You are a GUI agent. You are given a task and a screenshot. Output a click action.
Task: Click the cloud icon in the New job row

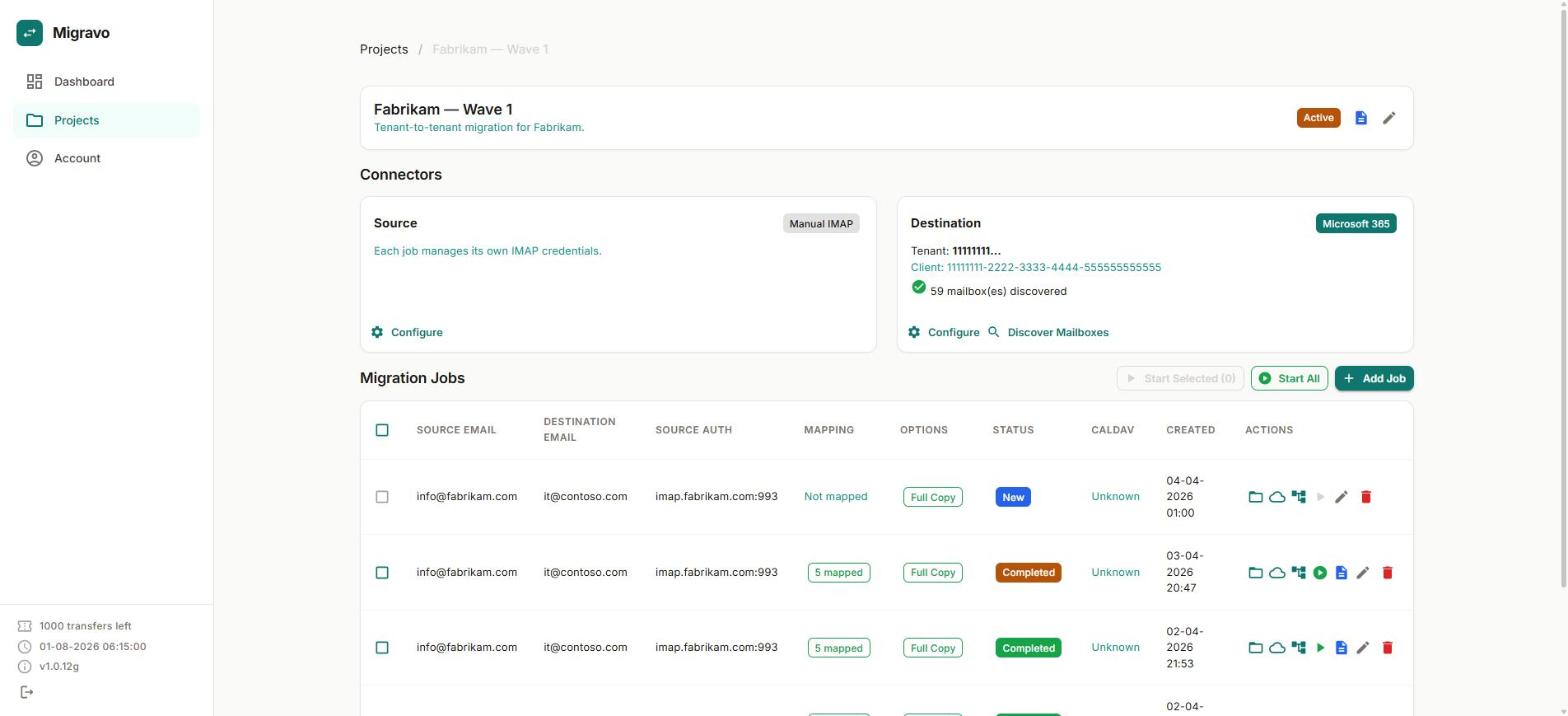(x=1277, y=497)
